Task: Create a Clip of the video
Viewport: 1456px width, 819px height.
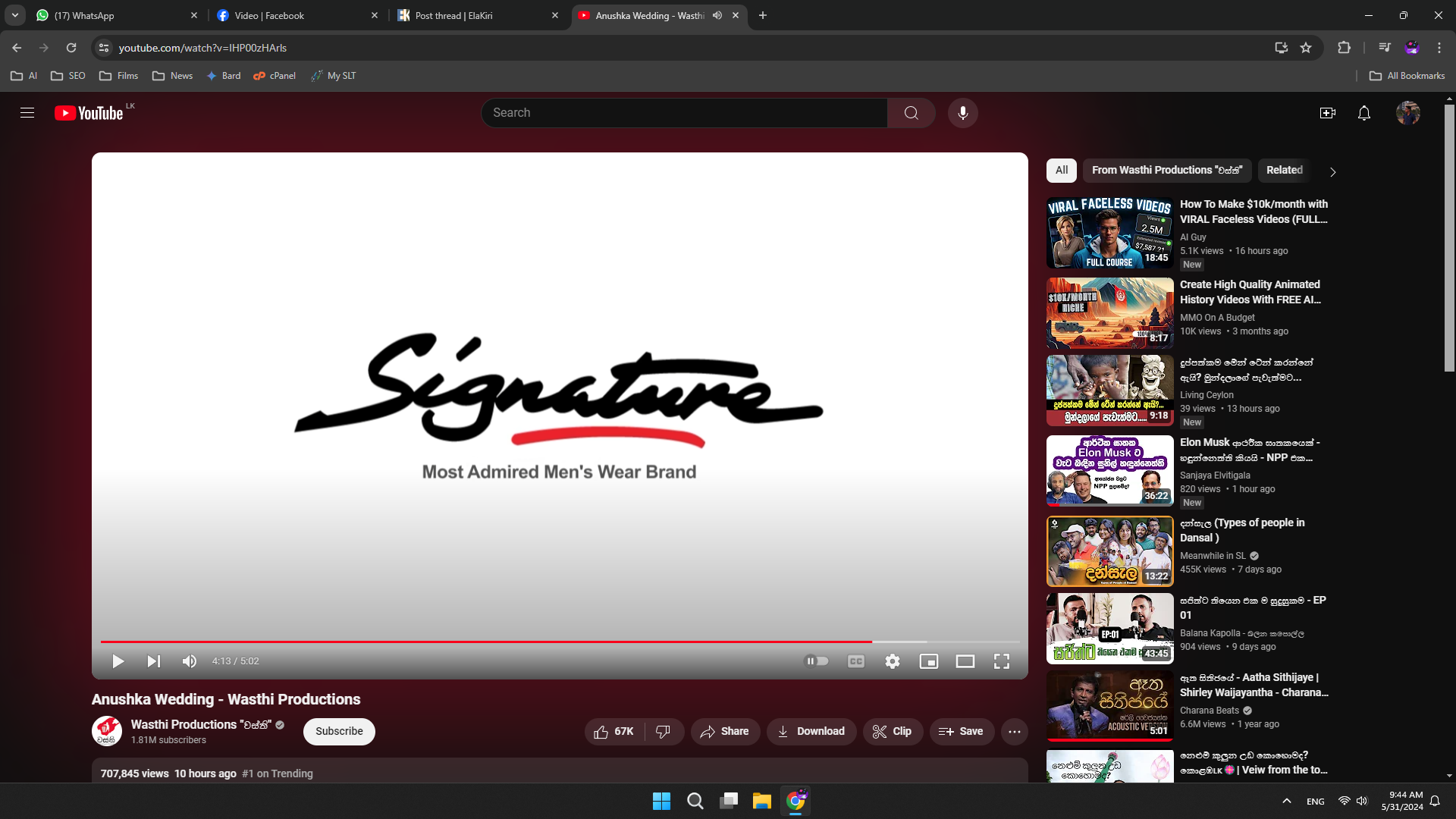Action: [893, 732]
